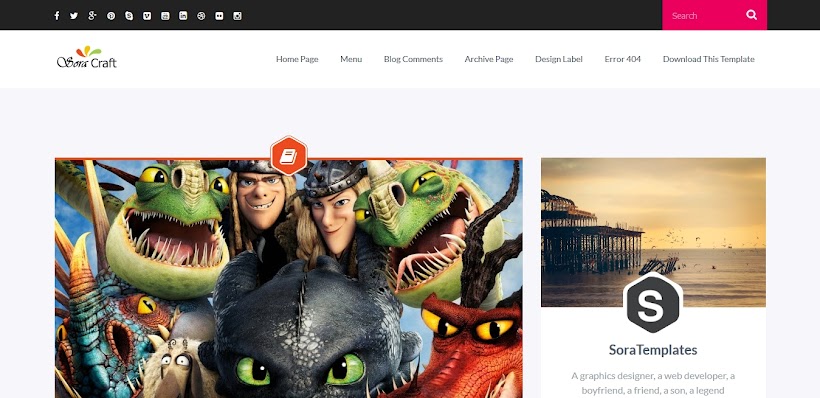Open the Blog Comments menu item

[413, 59]
